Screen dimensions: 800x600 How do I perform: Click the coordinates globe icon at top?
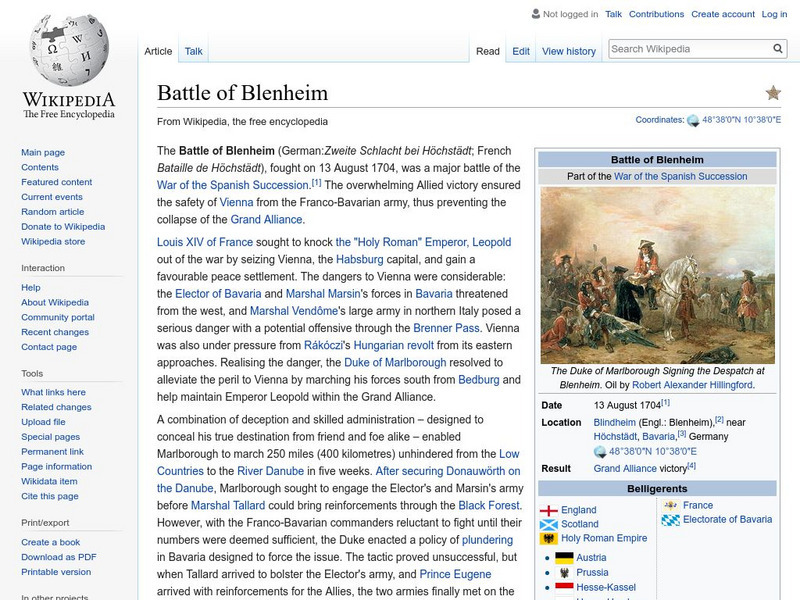[693, 120]
